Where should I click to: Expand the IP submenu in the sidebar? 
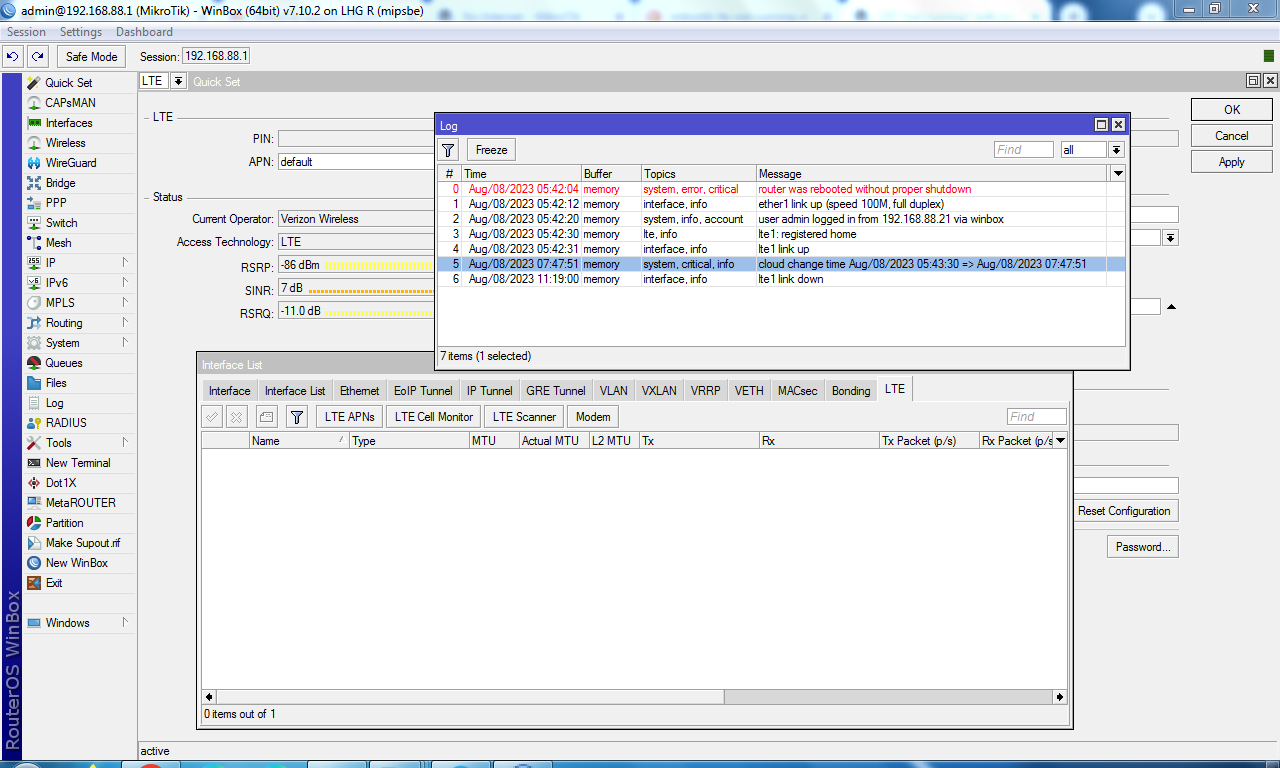point(126,263)
